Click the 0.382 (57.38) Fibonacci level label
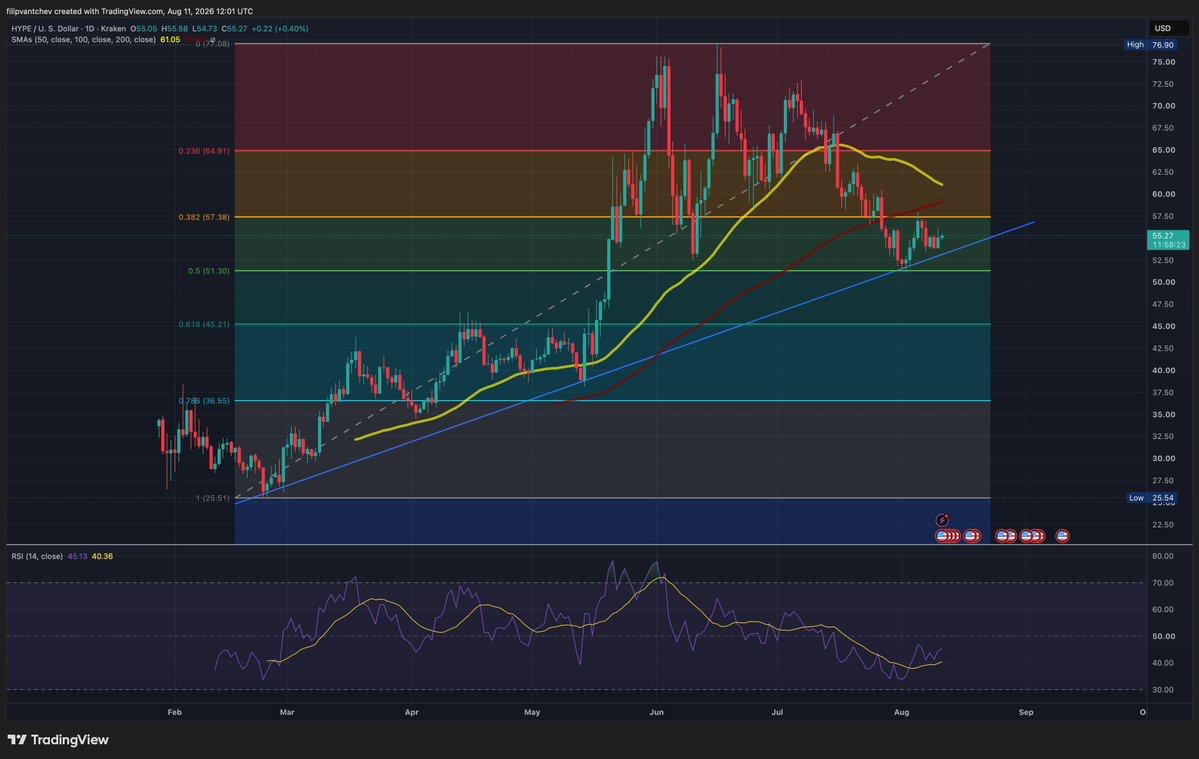1199x759 pixels. (x=203, y=217)
